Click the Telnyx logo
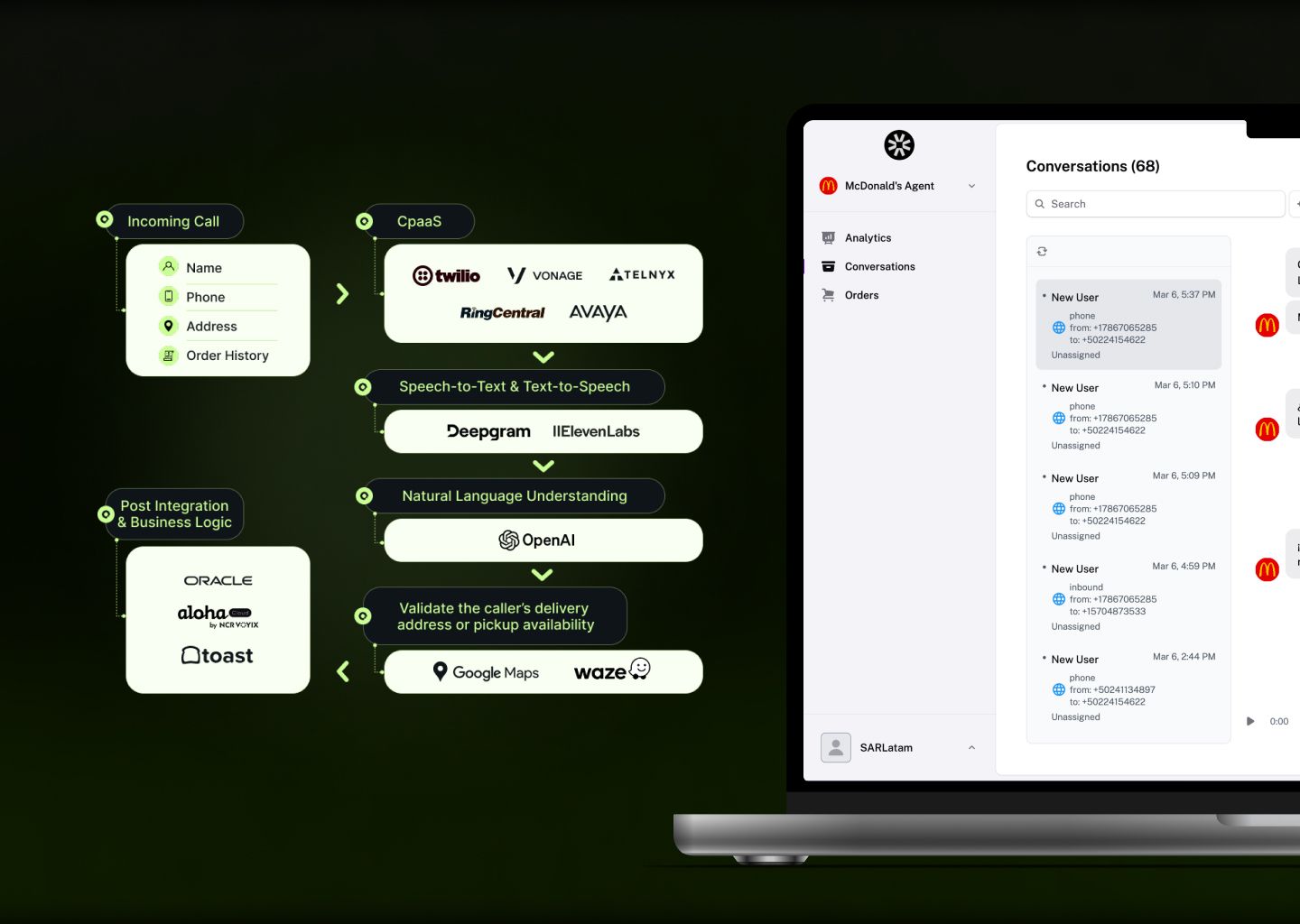Image resolution: width=1300 pixels, height=924 pixels. [642, 274]
